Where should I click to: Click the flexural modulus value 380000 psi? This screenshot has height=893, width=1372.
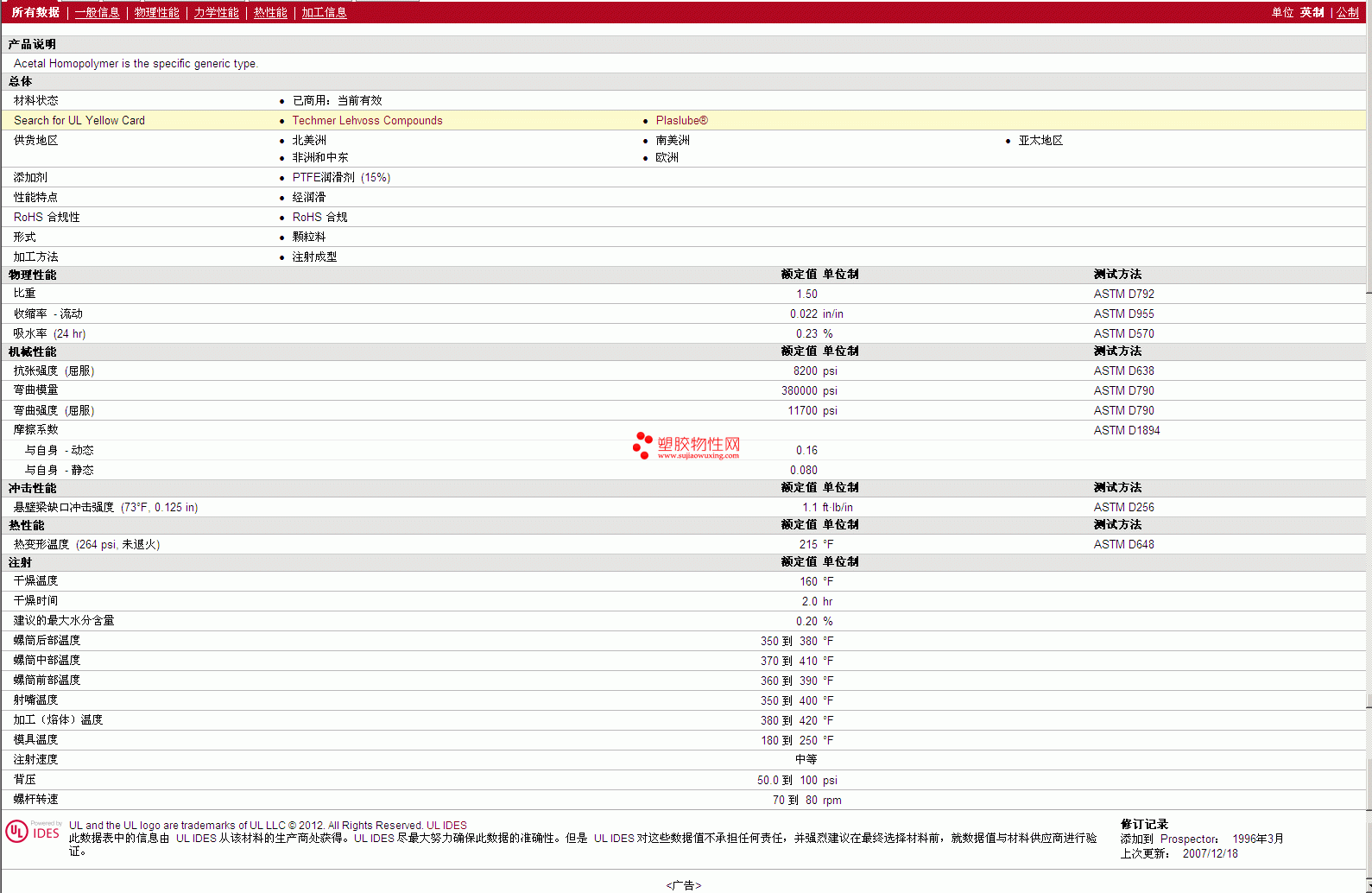[x=809, y=391]
